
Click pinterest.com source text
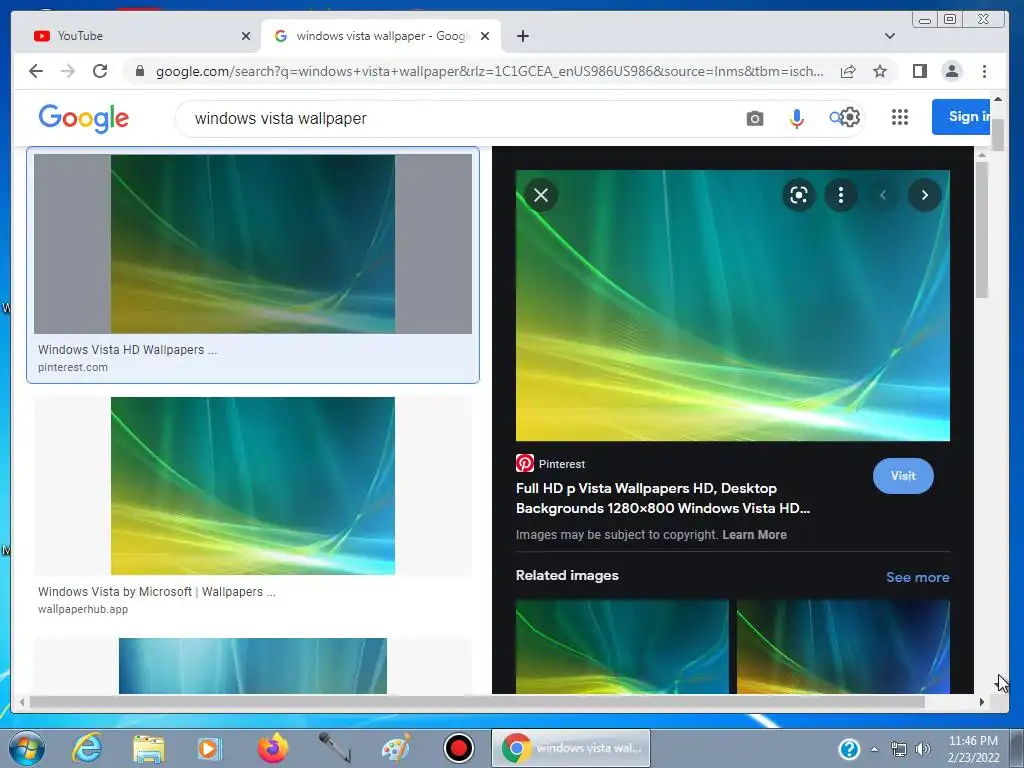tap(72, 368)
